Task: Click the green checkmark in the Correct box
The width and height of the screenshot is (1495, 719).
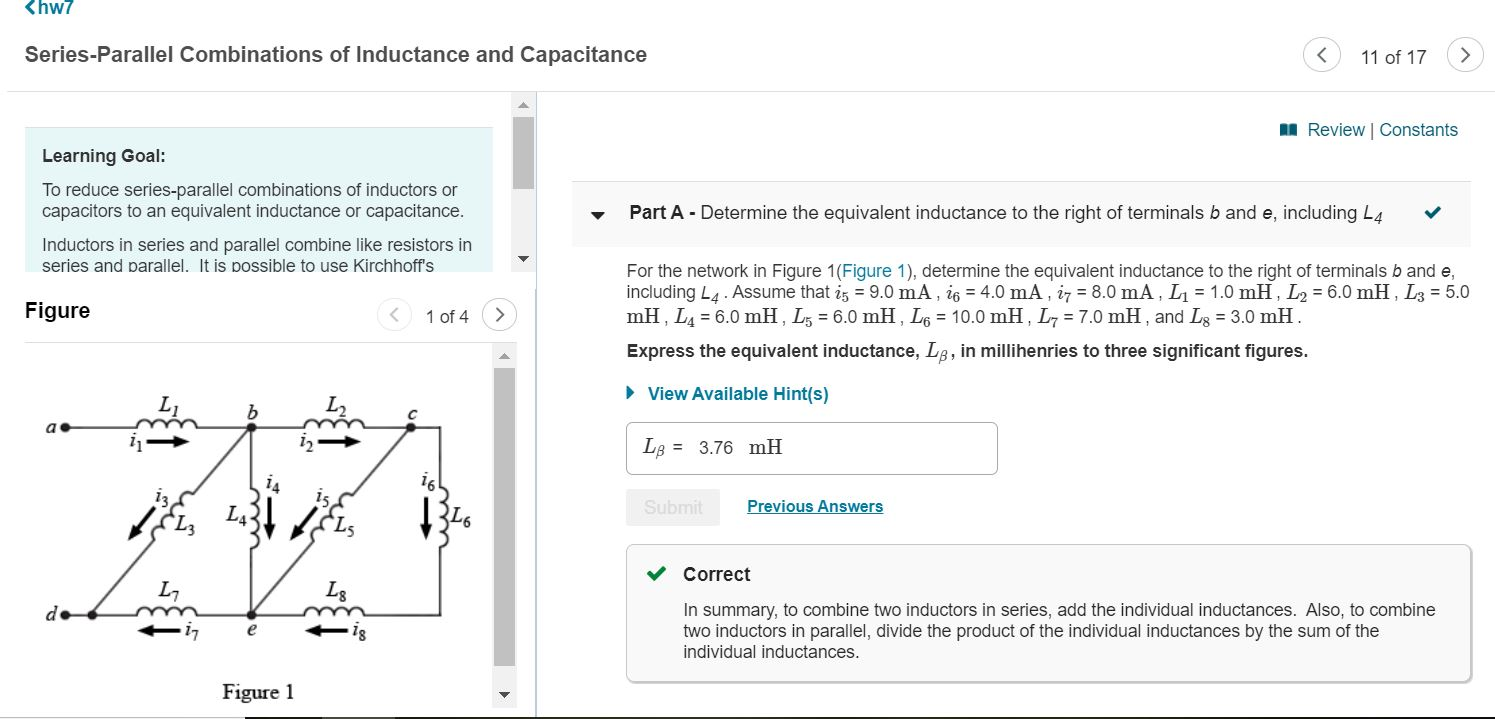Action: point(655,574)
